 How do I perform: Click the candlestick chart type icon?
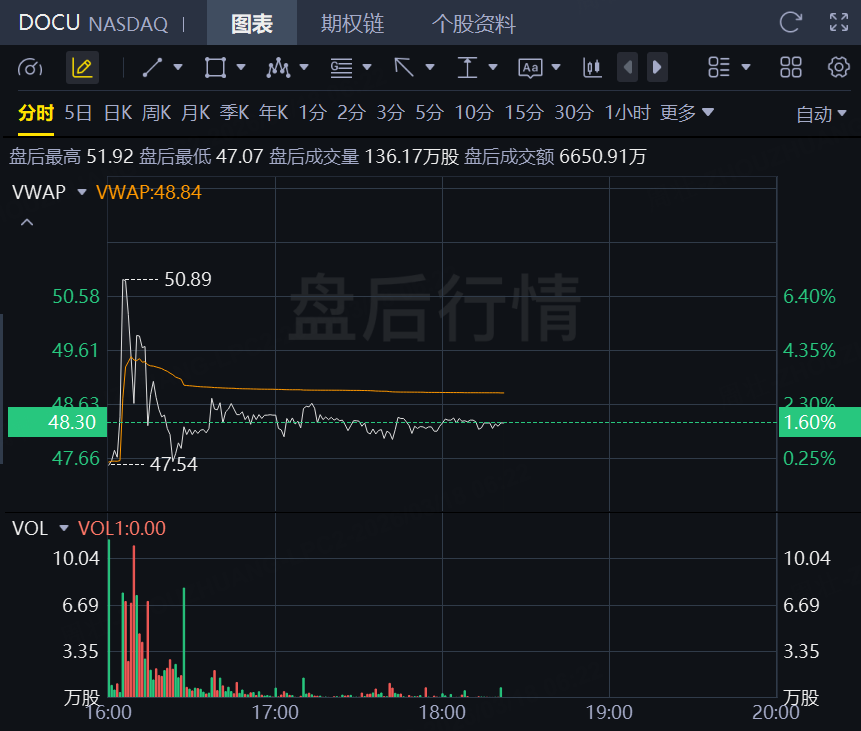pyautogui.click(x=592, y=68)
